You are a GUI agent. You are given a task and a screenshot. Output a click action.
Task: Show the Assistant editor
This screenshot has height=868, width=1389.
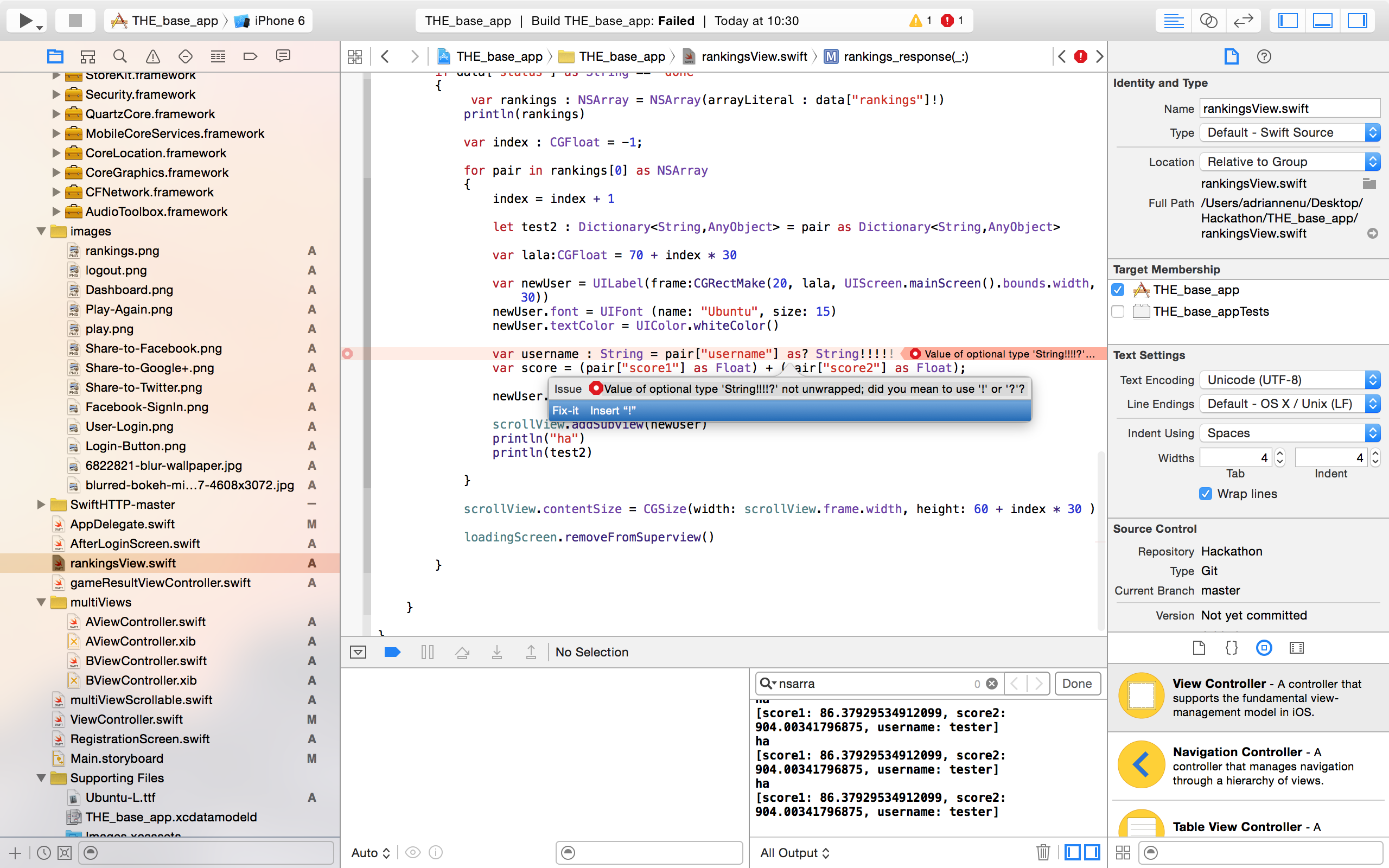(x=1208, y=21)
